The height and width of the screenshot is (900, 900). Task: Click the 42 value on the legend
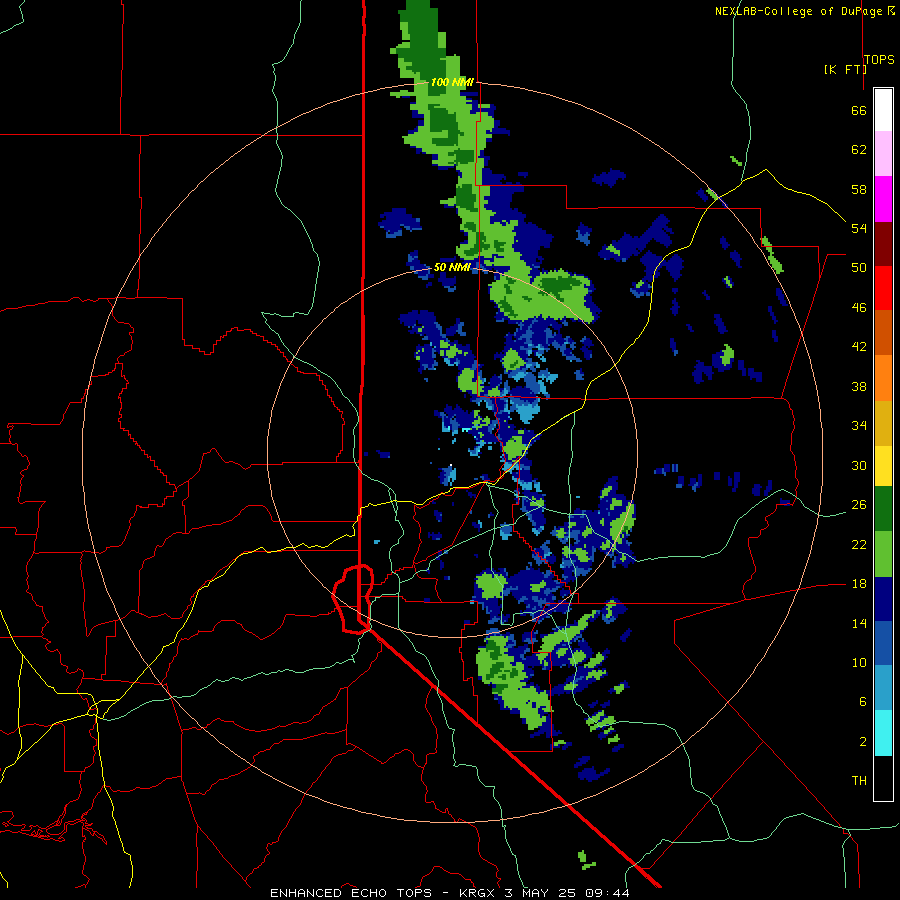[x=859, y=347]
